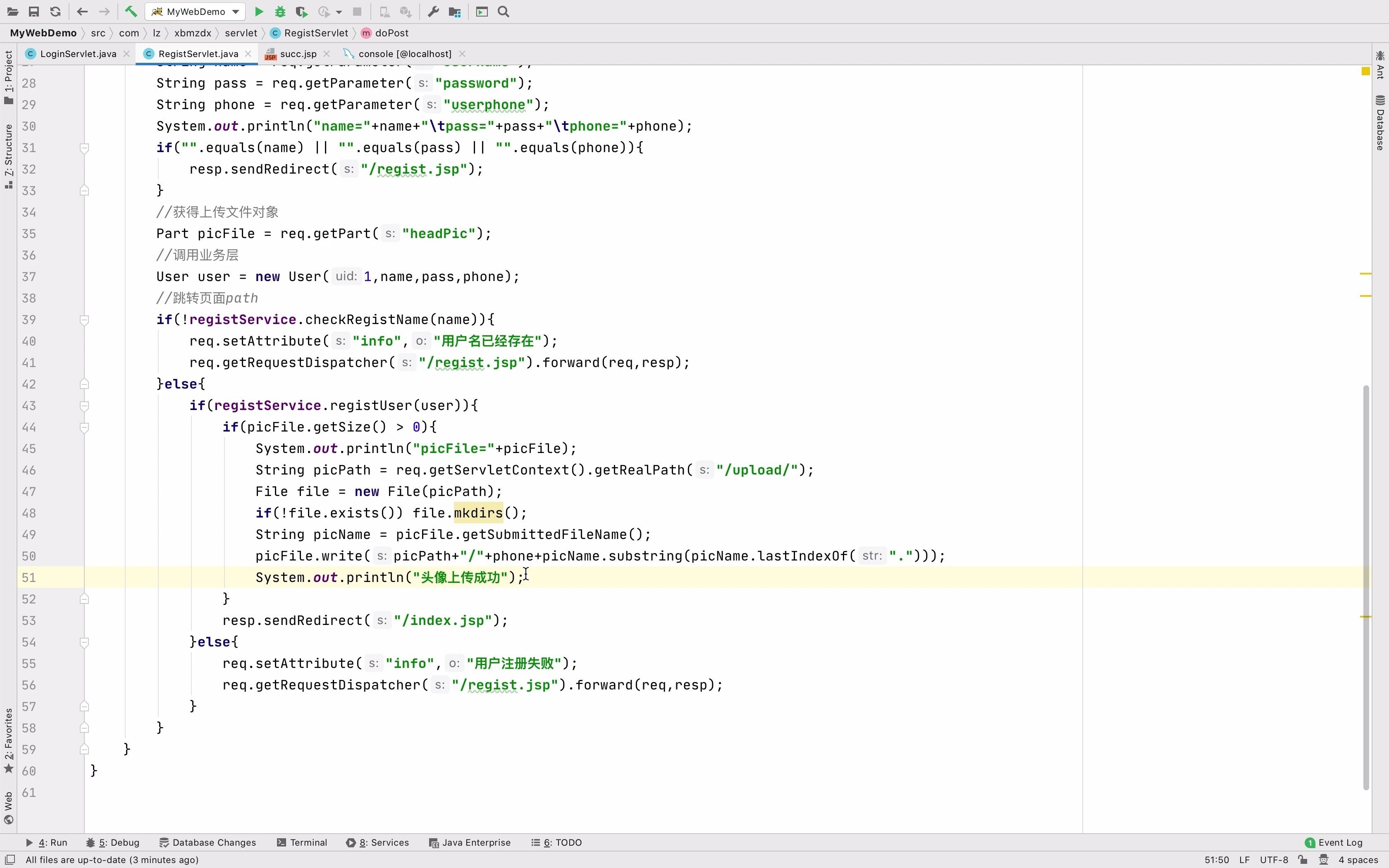Open the Event Log
The width and height of the screenshot is (1389, 868).
(1334, 842)
